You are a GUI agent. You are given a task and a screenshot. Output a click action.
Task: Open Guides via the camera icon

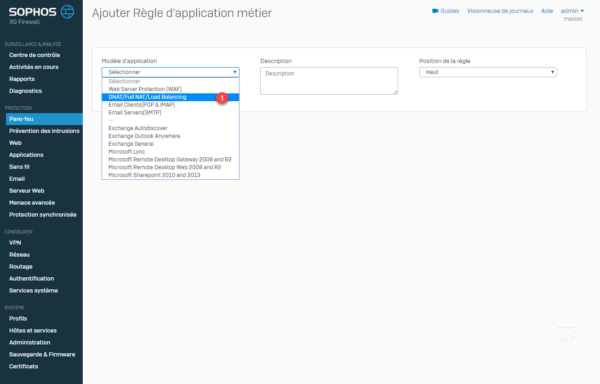pyautogui.click(x=435, y=11)
